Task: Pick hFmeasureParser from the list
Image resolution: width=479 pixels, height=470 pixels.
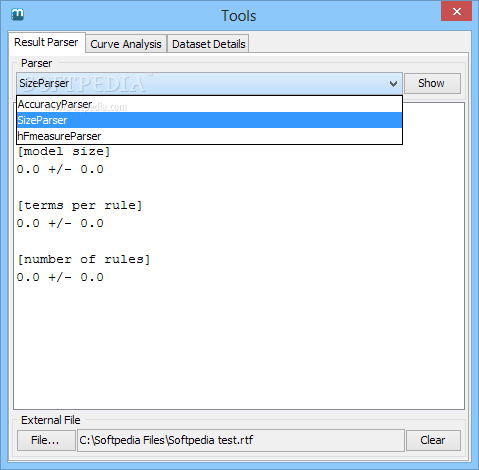Action: click(209, 136)
